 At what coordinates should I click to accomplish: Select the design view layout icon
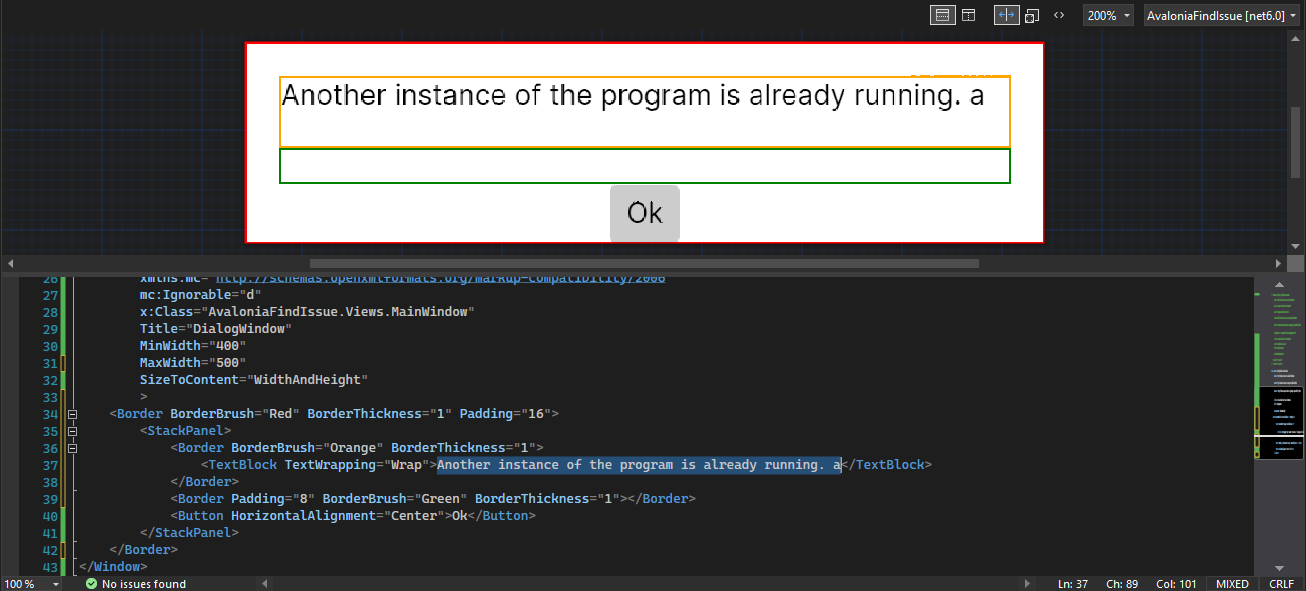click(941, 14)
